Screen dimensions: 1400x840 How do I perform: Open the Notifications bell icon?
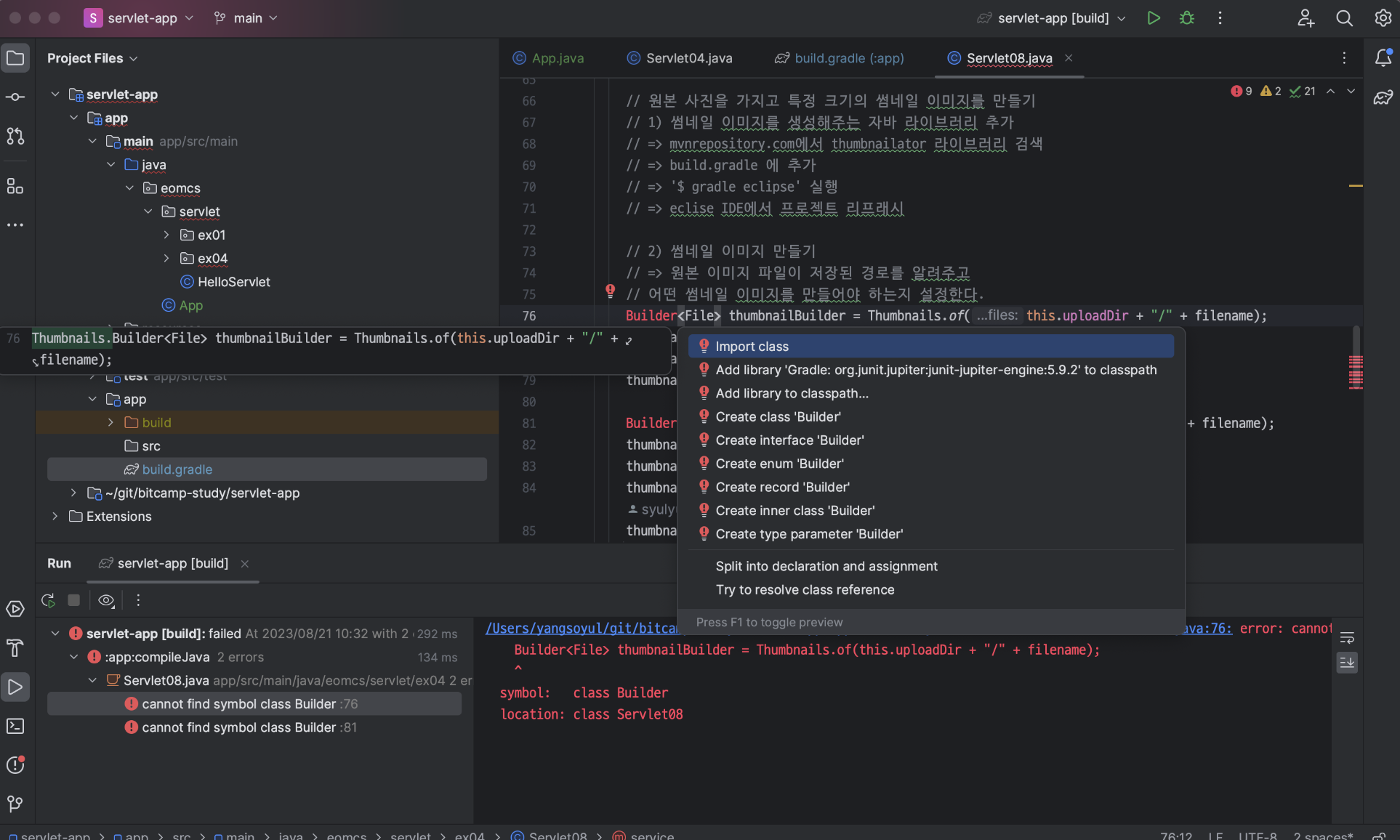(x=1383, y=58)
